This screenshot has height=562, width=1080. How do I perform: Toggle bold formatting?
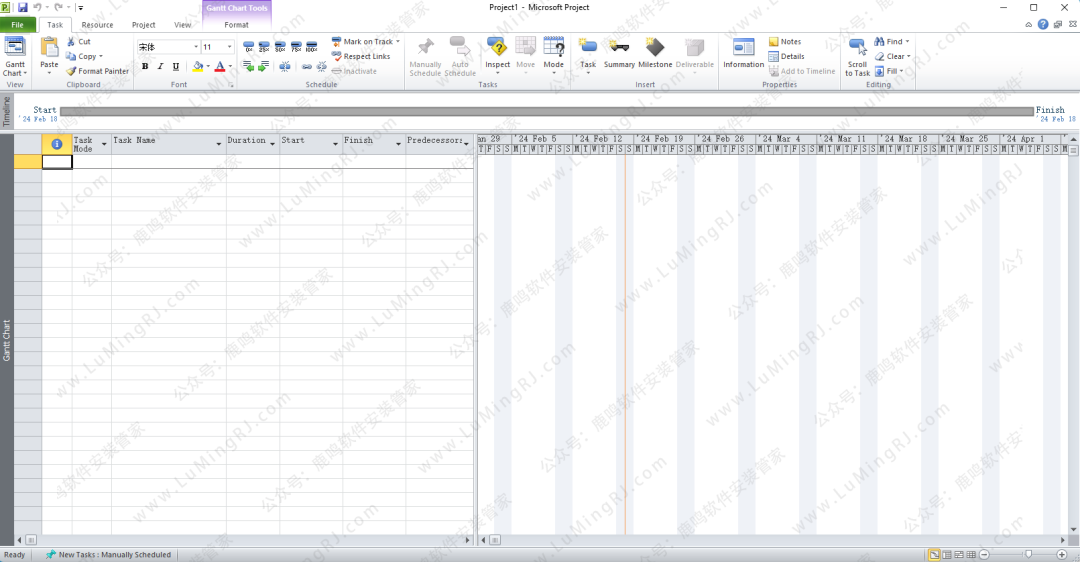(145, 67)
